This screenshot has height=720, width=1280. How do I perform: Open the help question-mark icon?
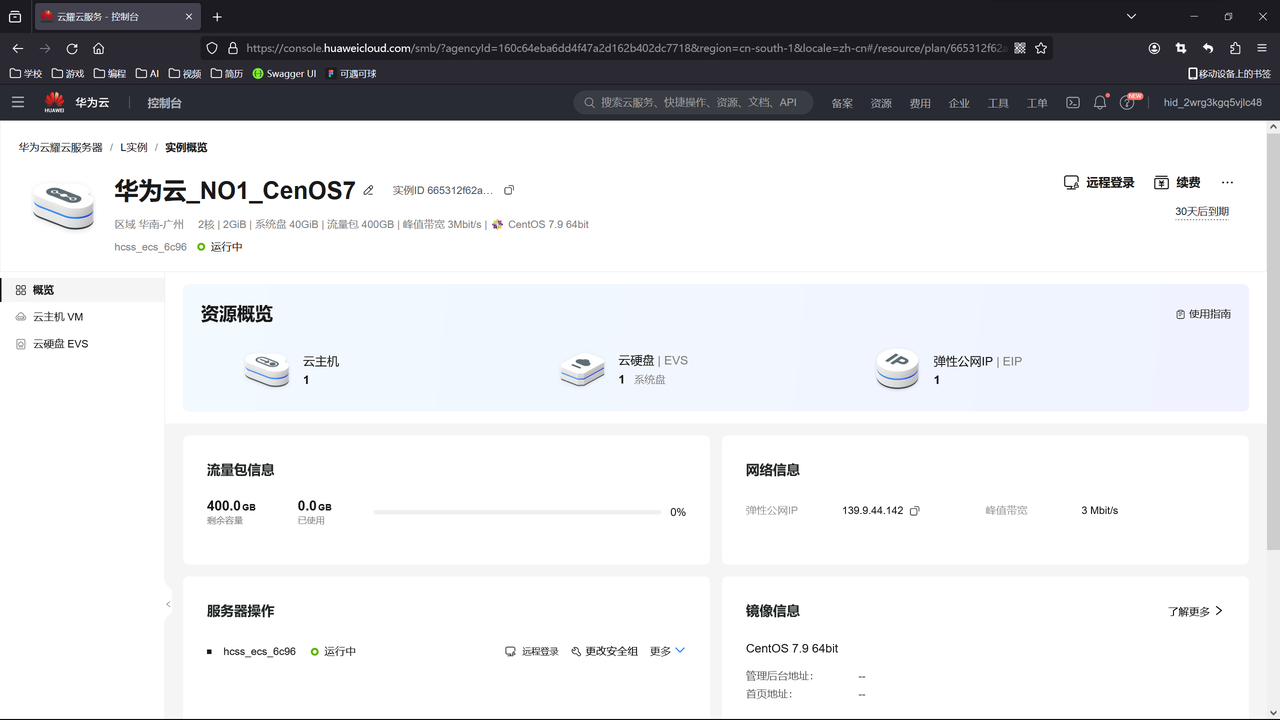(x=1127, y=102)
